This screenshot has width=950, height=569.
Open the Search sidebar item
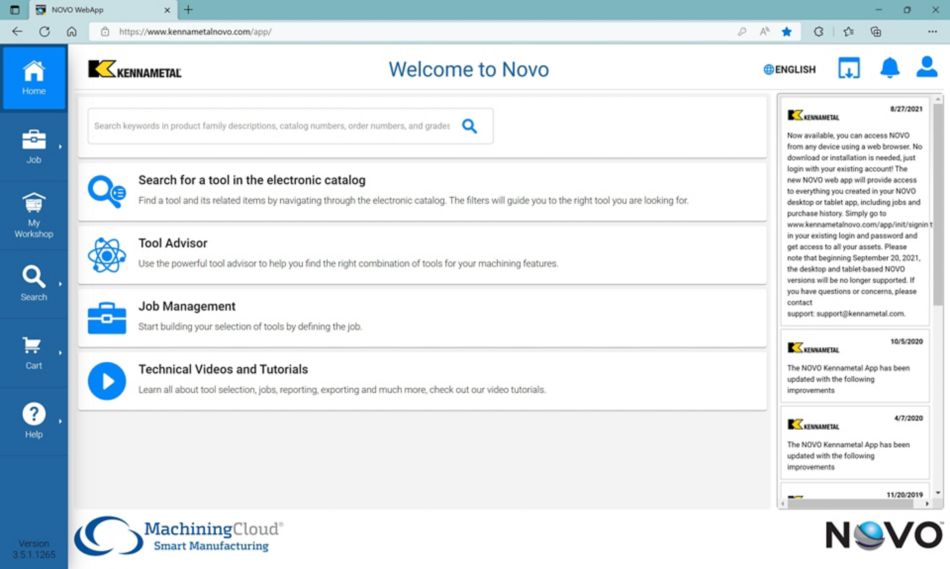coord(33,284)
